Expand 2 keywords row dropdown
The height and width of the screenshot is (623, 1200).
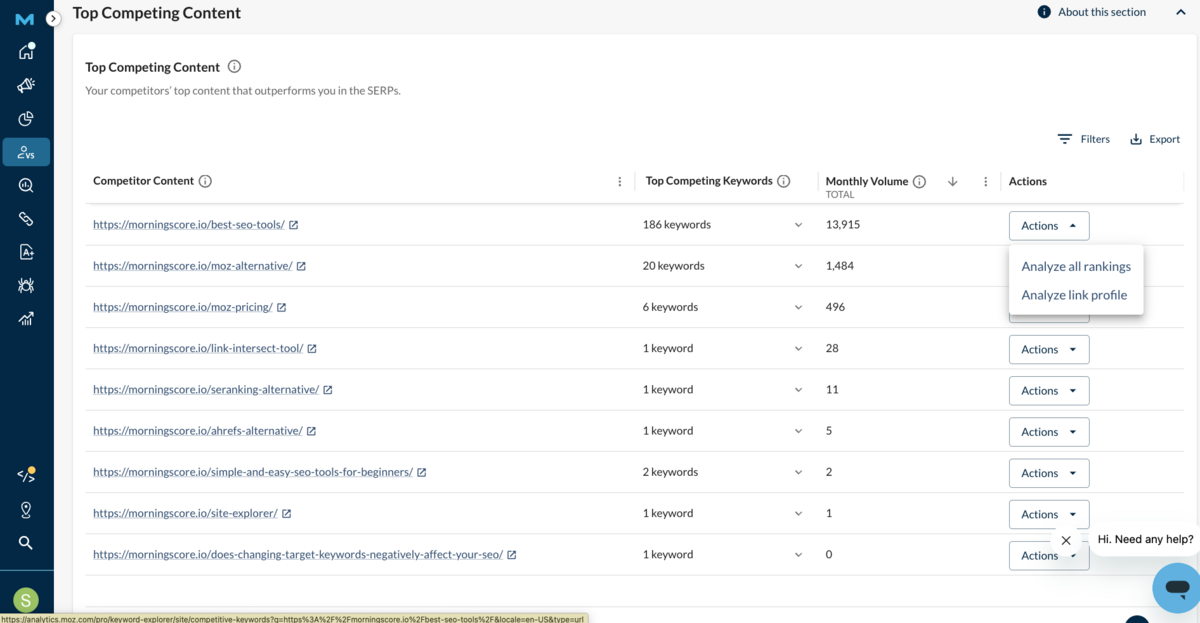click(x=798, y=472)
